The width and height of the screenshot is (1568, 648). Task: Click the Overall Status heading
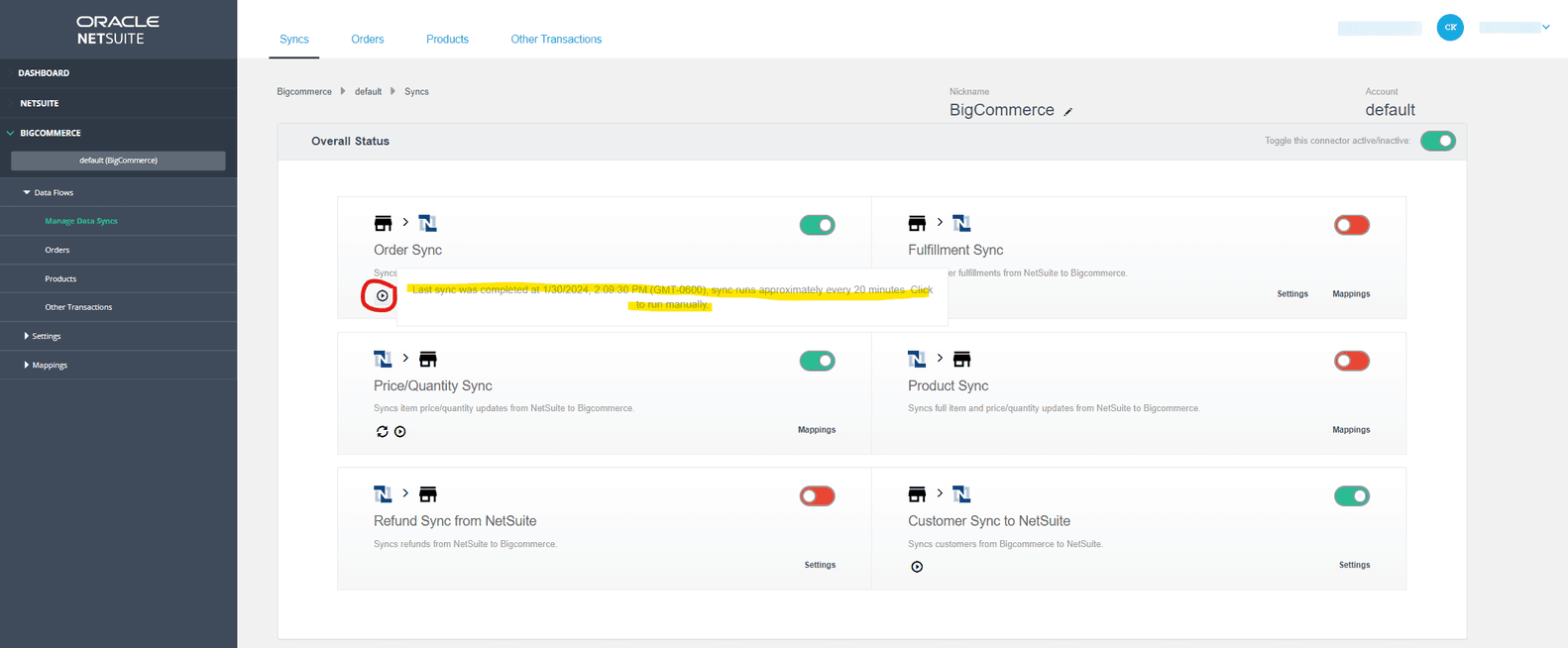coord(350,141)
